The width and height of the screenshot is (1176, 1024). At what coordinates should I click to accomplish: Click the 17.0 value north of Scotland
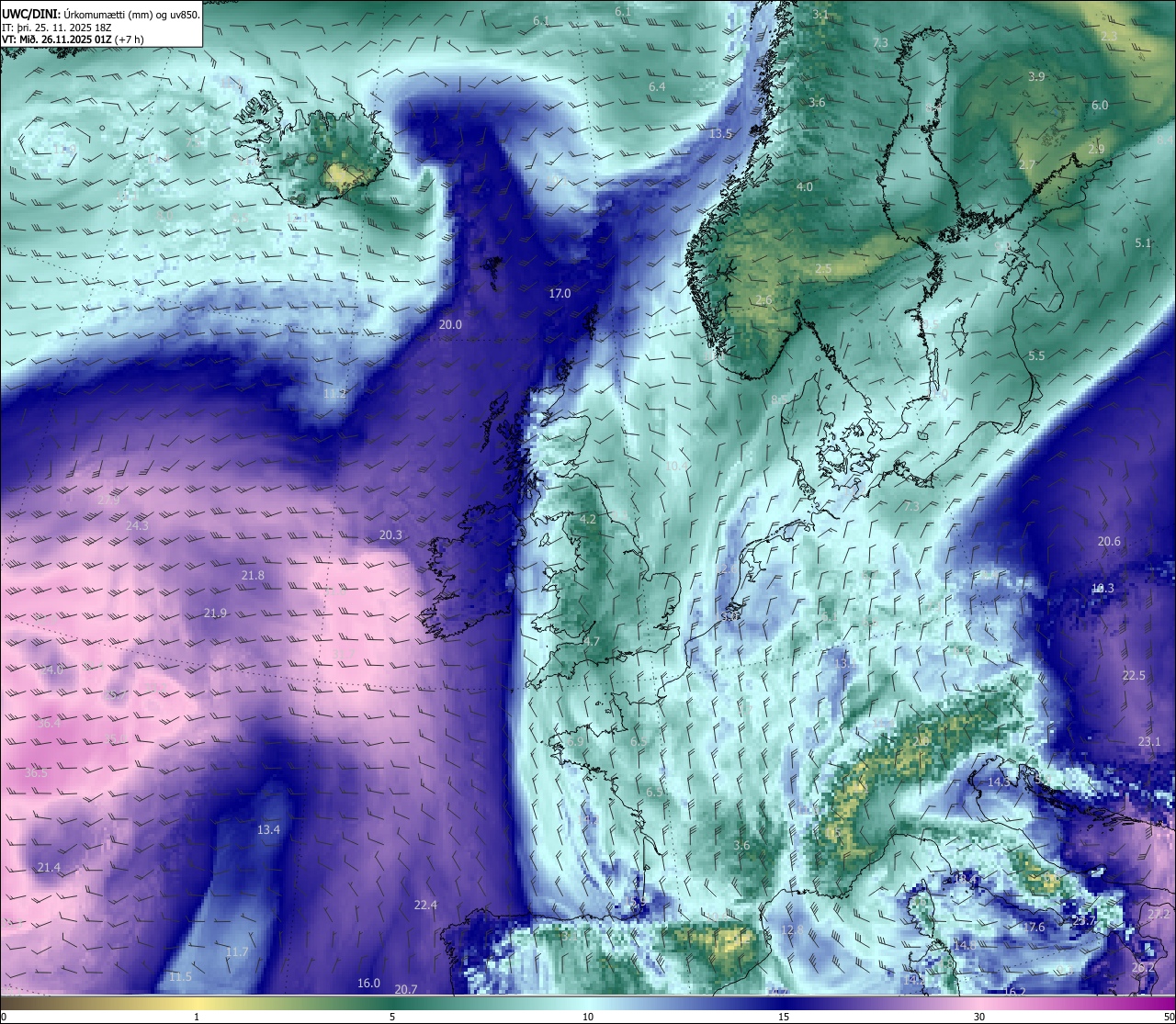560,294
